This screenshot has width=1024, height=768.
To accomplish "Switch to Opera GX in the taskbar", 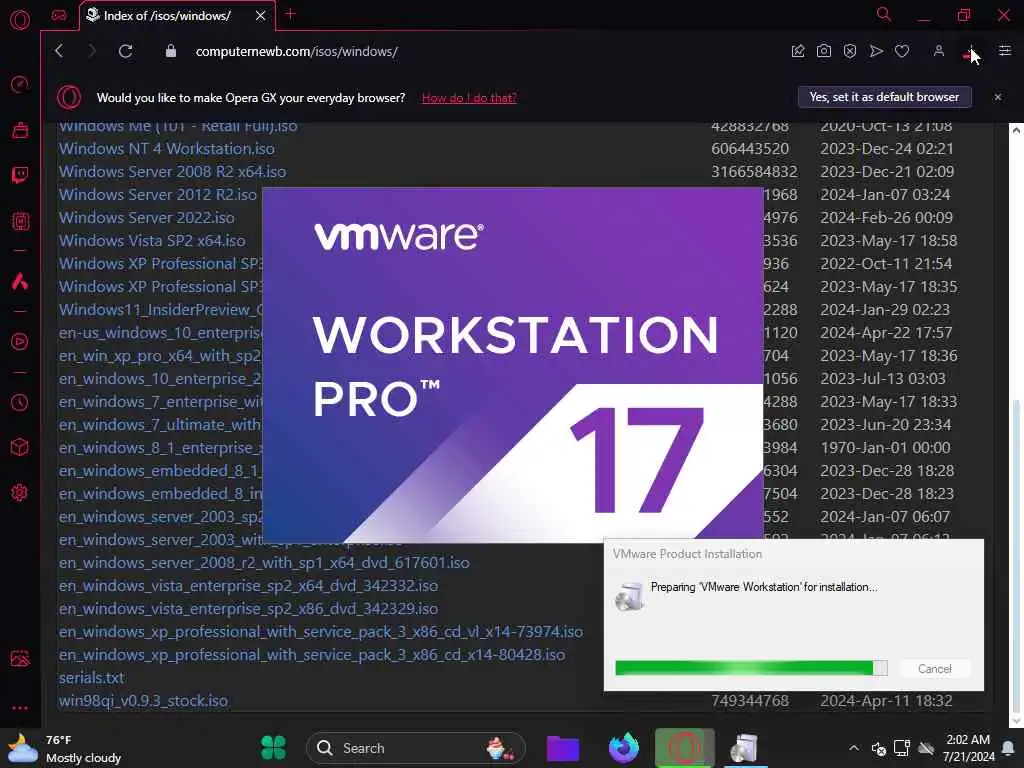I will pos(684,747).
